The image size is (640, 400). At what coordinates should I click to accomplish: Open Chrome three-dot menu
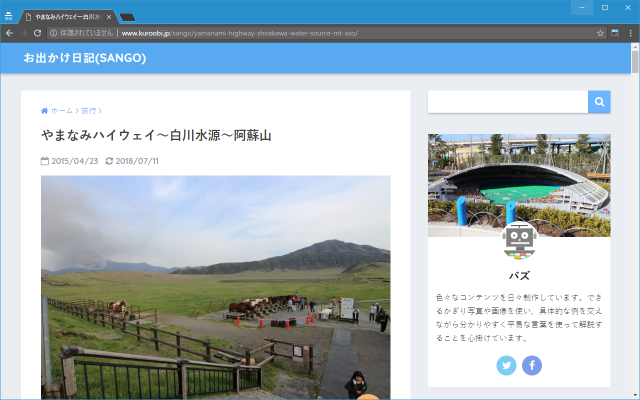point(631,33)
